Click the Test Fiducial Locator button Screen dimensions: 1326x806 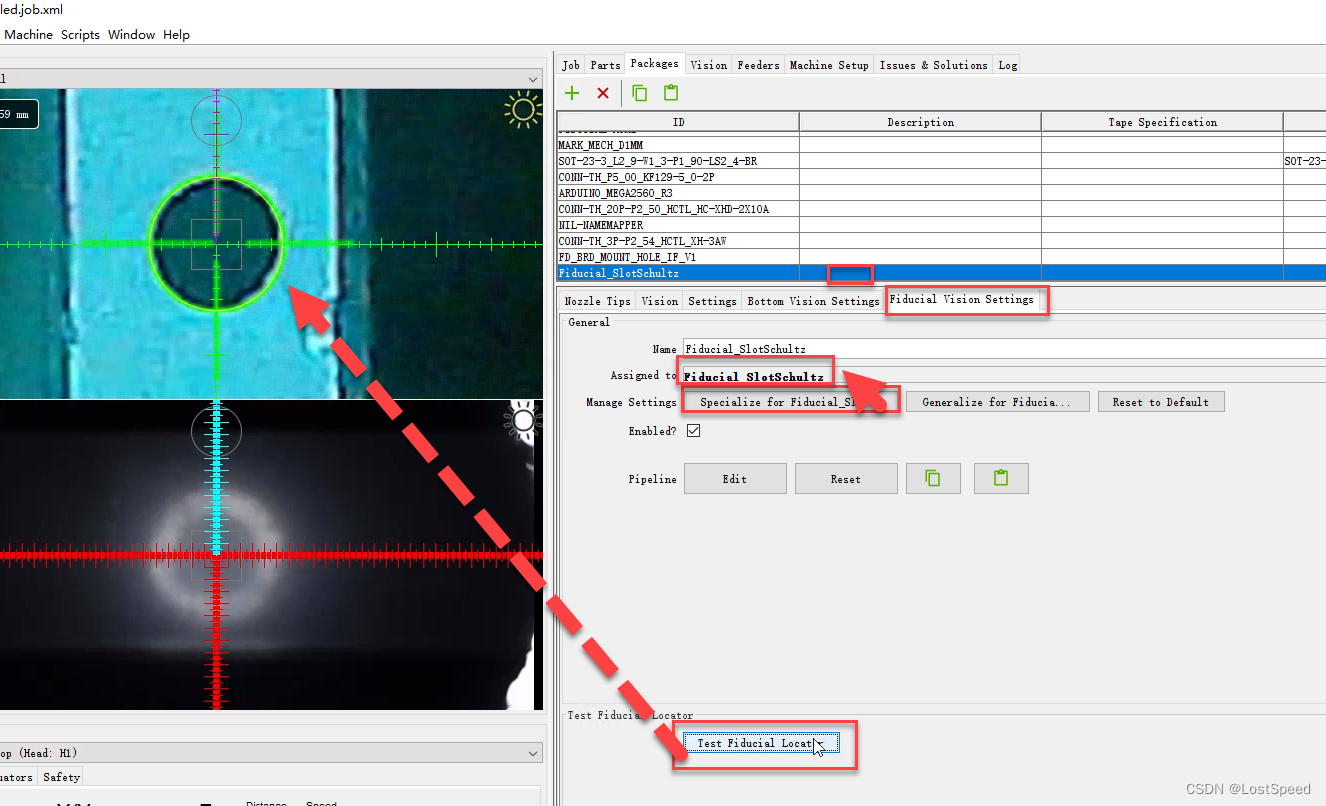pos(761,743)
